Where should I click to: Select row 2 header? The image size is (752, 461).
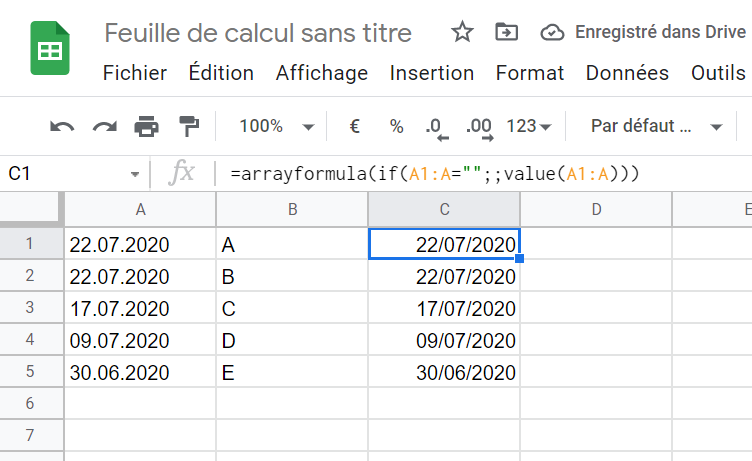pyautogui.click(x=30, y=275)
